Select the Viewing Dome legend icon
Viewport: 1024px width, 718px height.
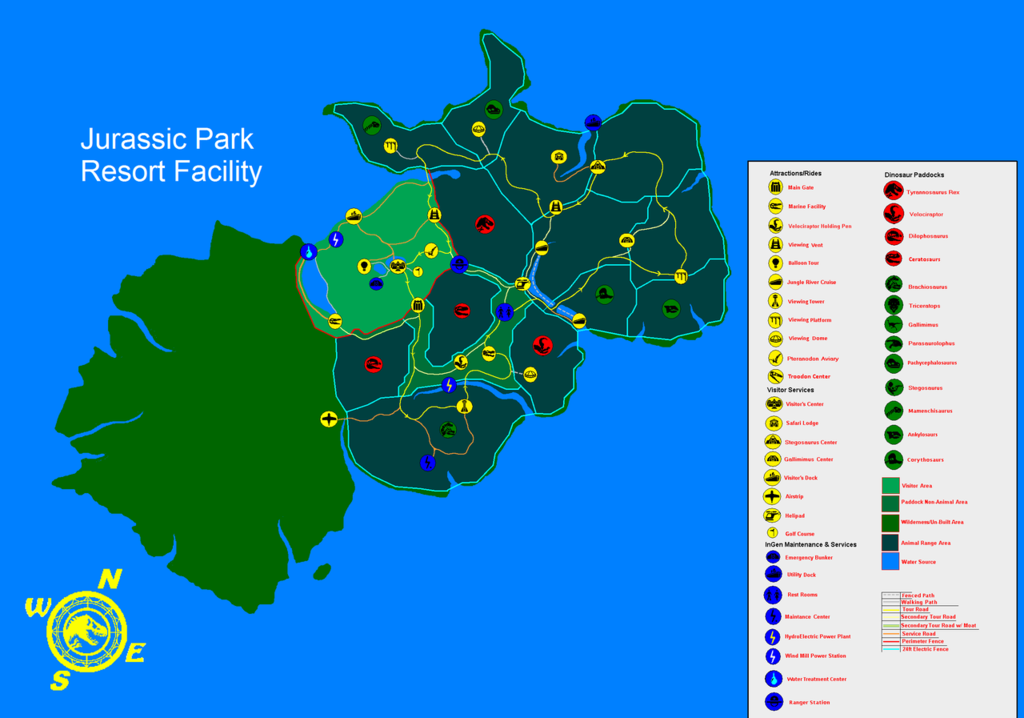tap(775, 339)
